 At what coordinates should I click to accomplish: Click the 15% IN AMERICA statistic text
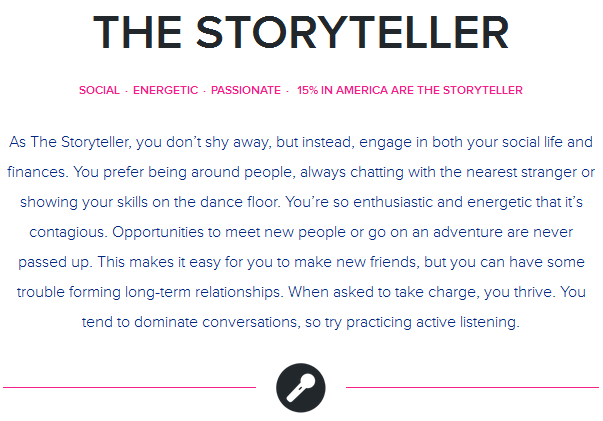coord(409,90)
